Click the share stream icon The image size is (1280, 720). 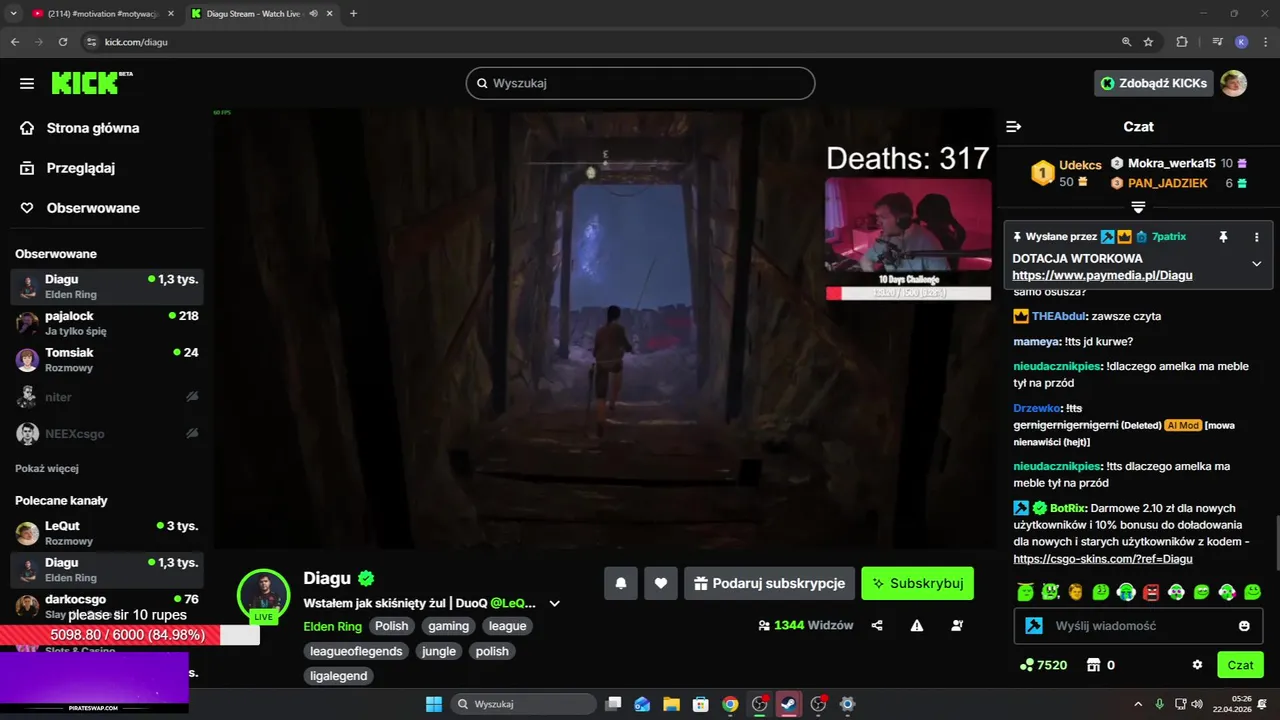coord(877,625)
